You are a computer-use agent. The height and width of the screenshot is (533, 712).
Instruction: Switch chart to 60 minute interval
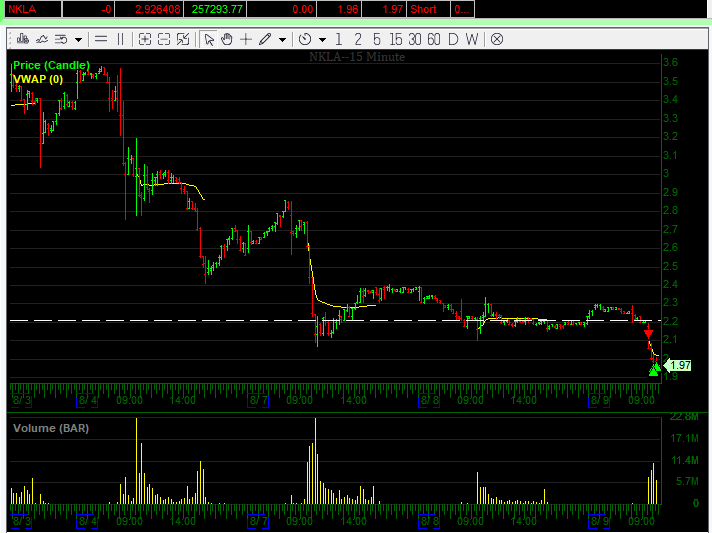pyautogui.click(x=434, y=39)
